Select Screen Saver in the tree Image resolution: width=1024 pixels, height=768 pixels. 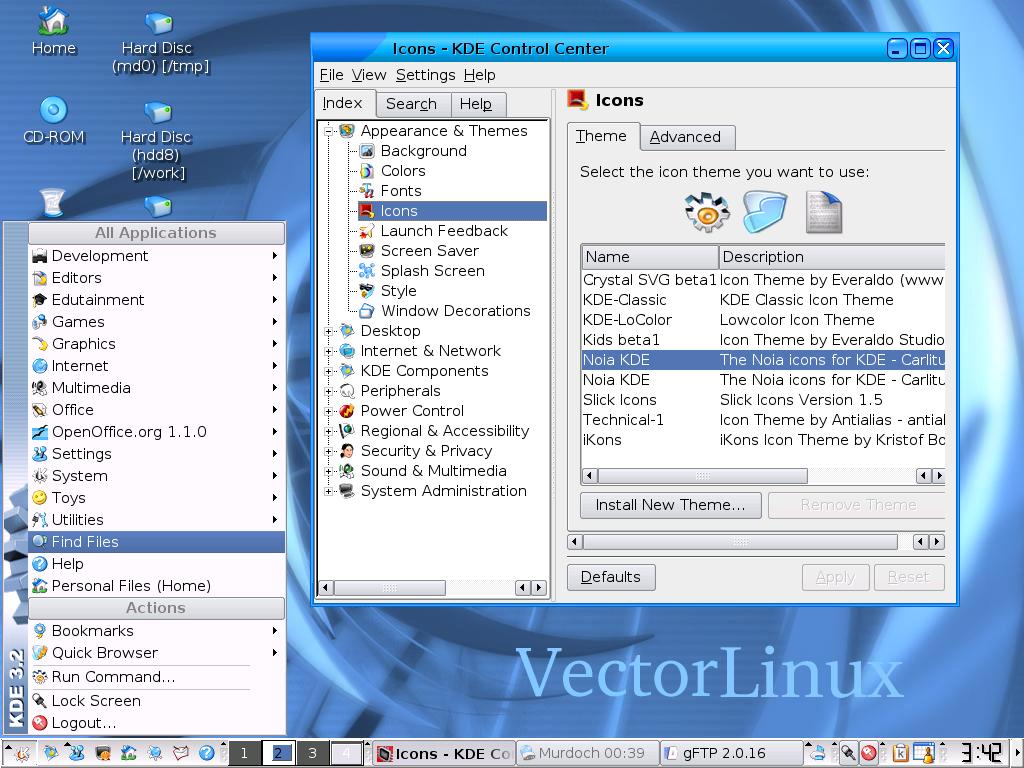(430, 251)
